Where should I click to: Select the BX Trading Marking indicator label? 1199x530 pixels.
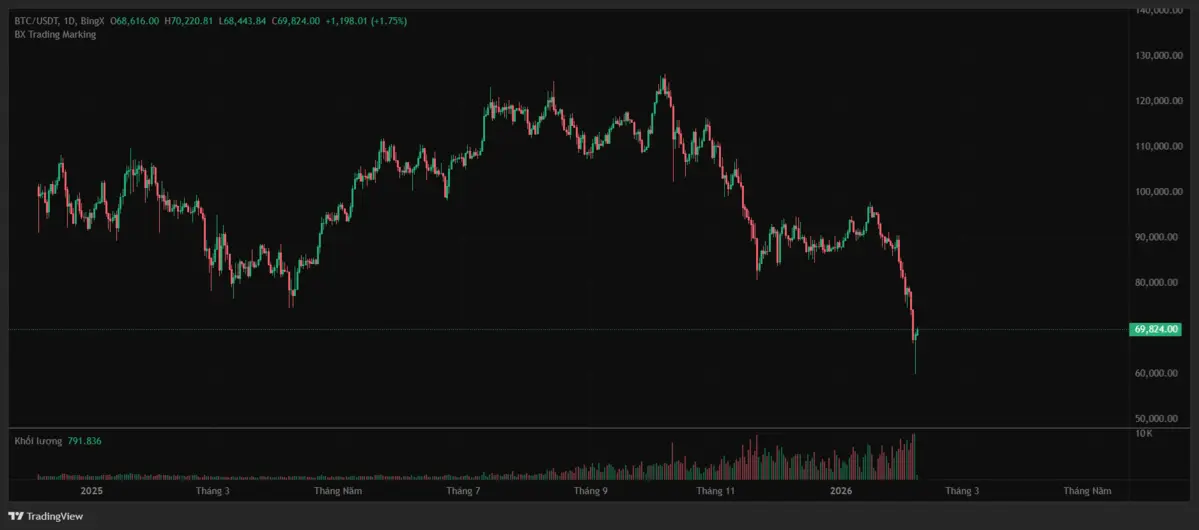tap(55, 34)
